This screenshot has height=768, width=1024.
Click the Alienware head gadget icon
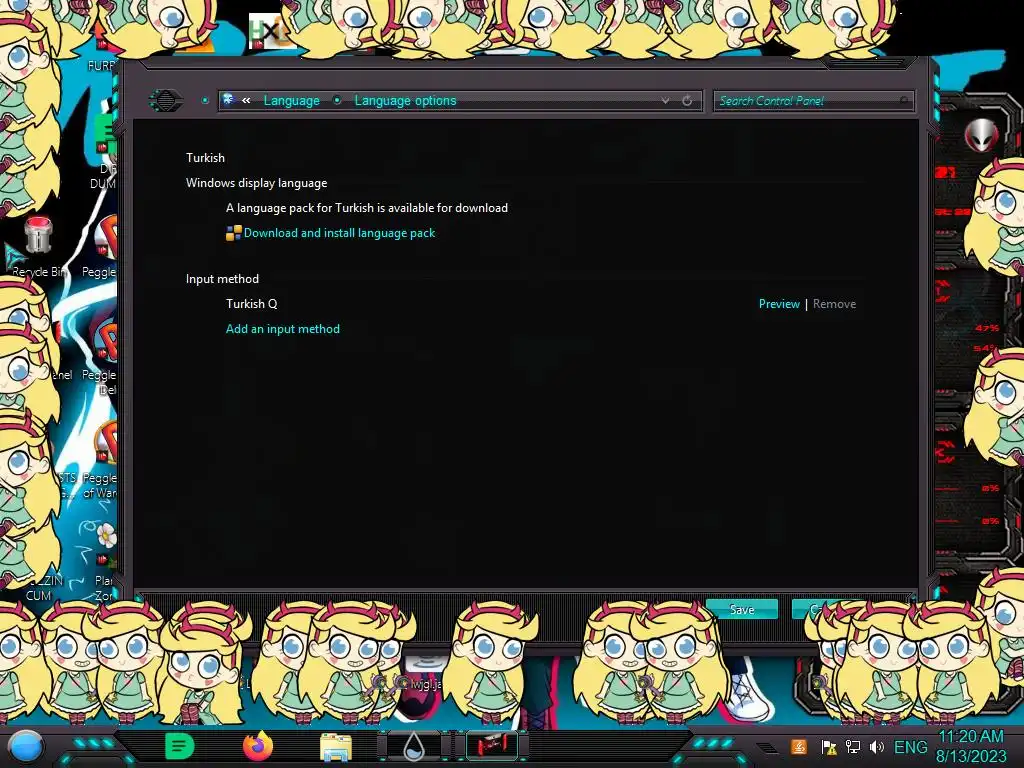(982, 135)
